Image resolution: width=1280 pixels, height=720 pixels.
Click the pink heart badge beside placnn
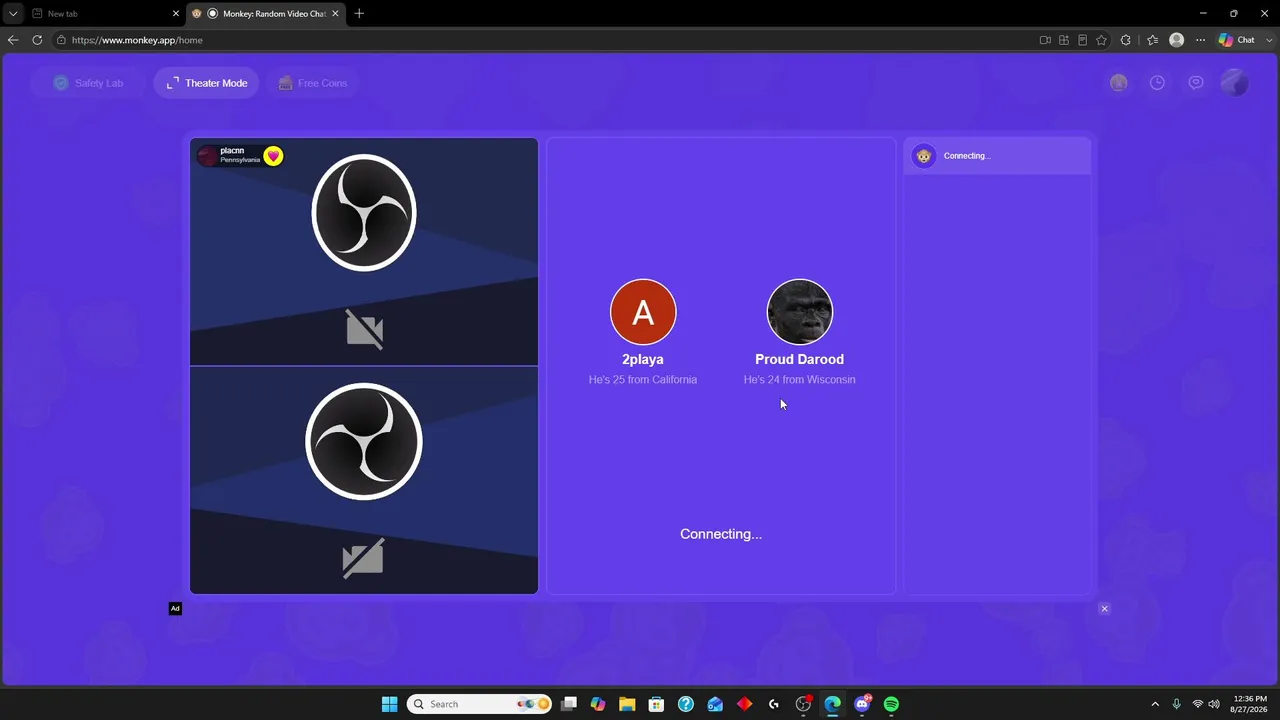[273, 156]
